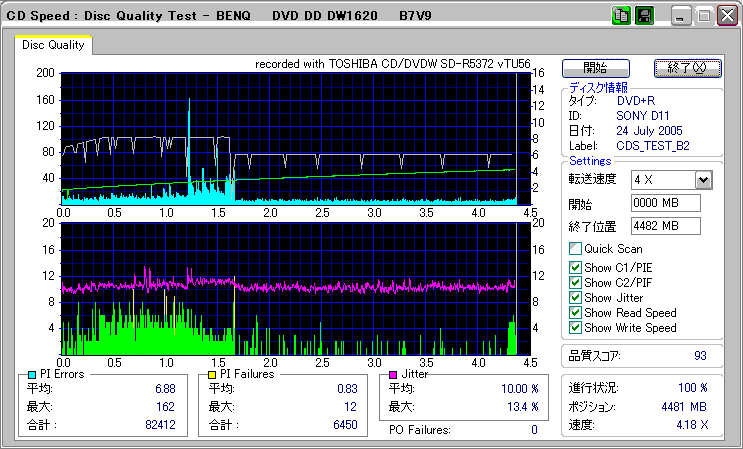The width and height of the screenshot is (743, 449).
Task: Uncheck Show C1/PIE option
Action: [x=575, y=268]
